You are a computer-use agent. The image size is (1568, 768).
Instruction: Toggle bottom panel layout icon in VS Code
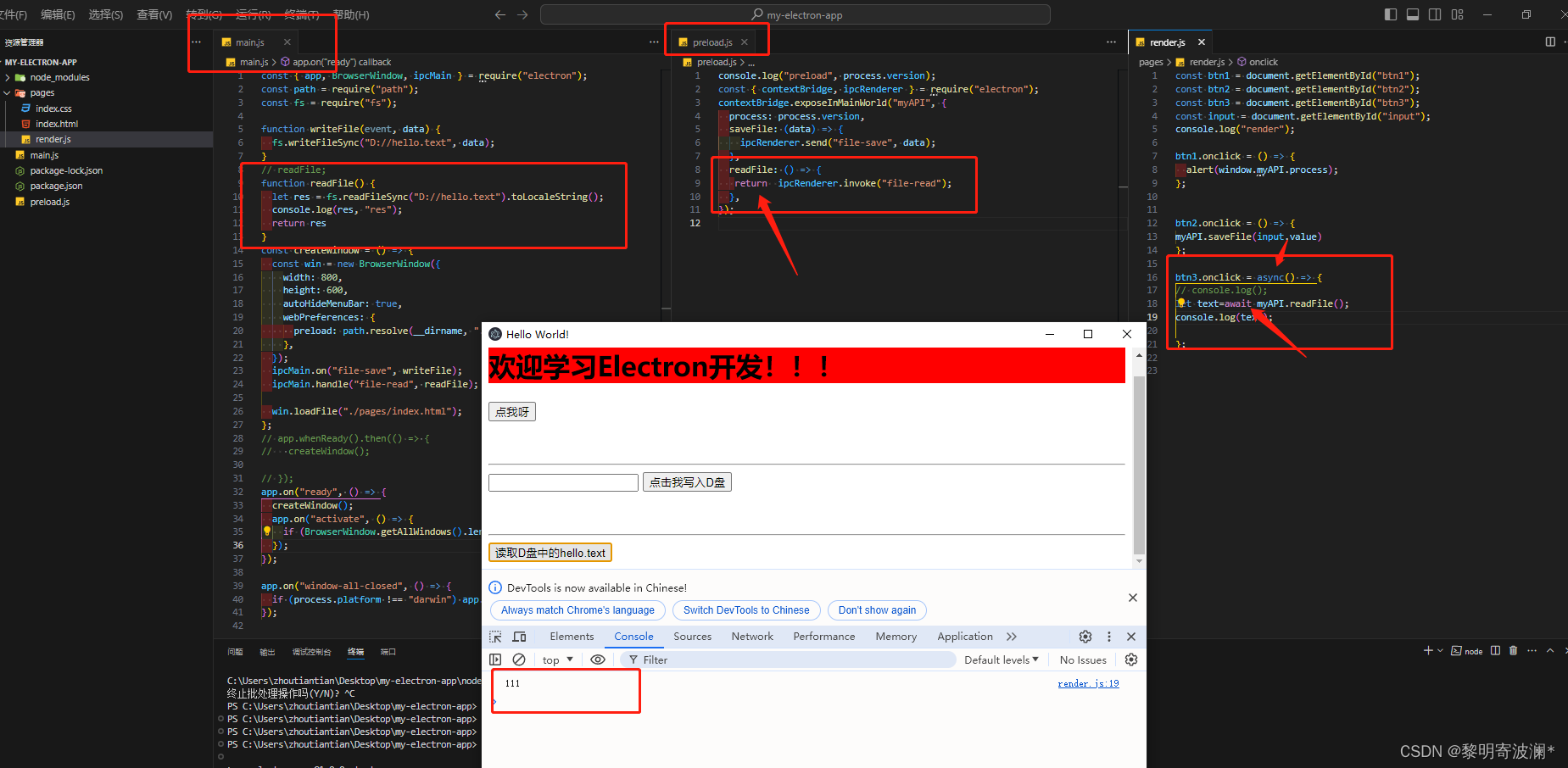tap(1413, 14)
